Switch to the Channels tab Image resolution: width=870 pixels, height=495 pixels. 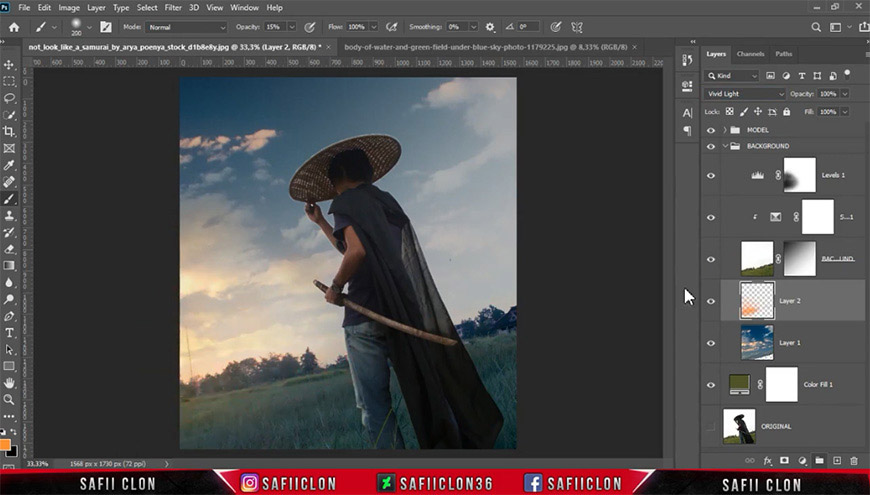tap(750, 54)
